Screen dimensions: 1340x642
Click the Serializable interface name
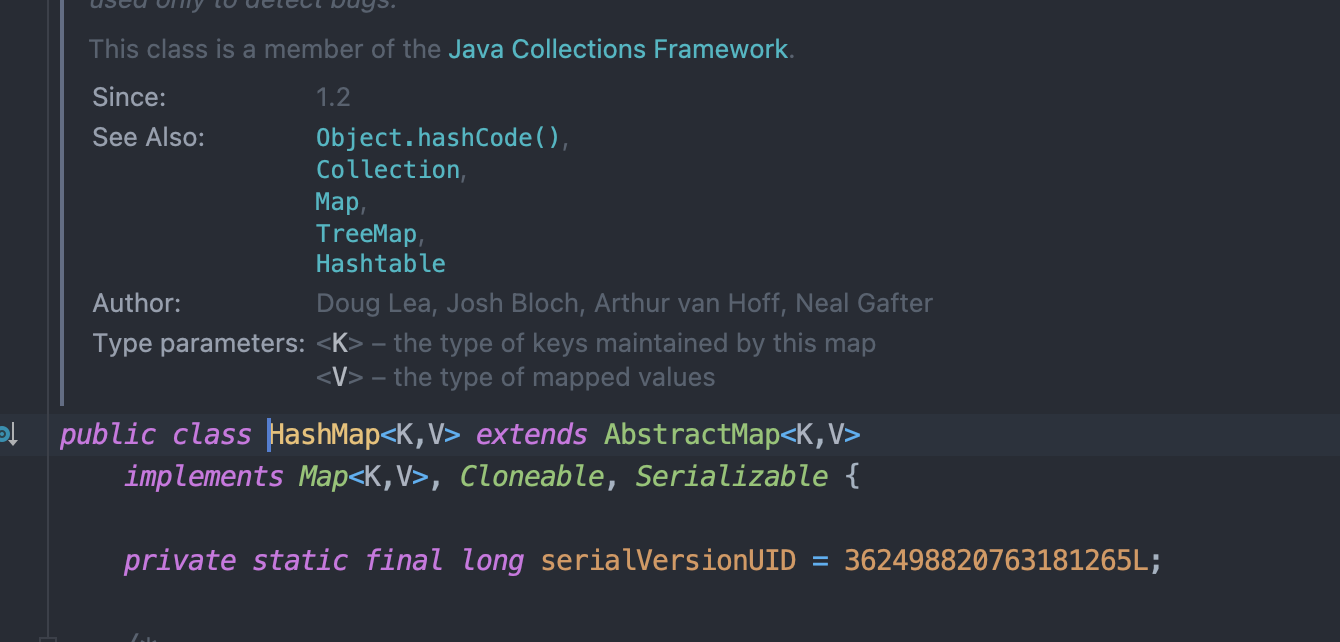731,476
